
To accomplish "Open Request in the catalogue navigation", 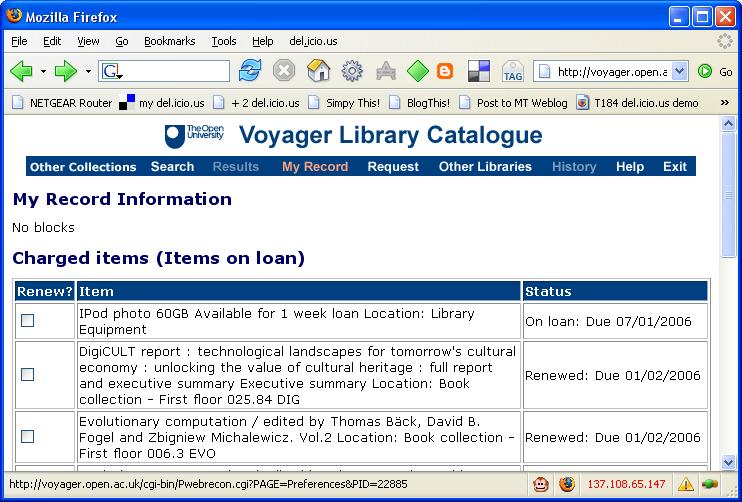I will coord(393,167).
